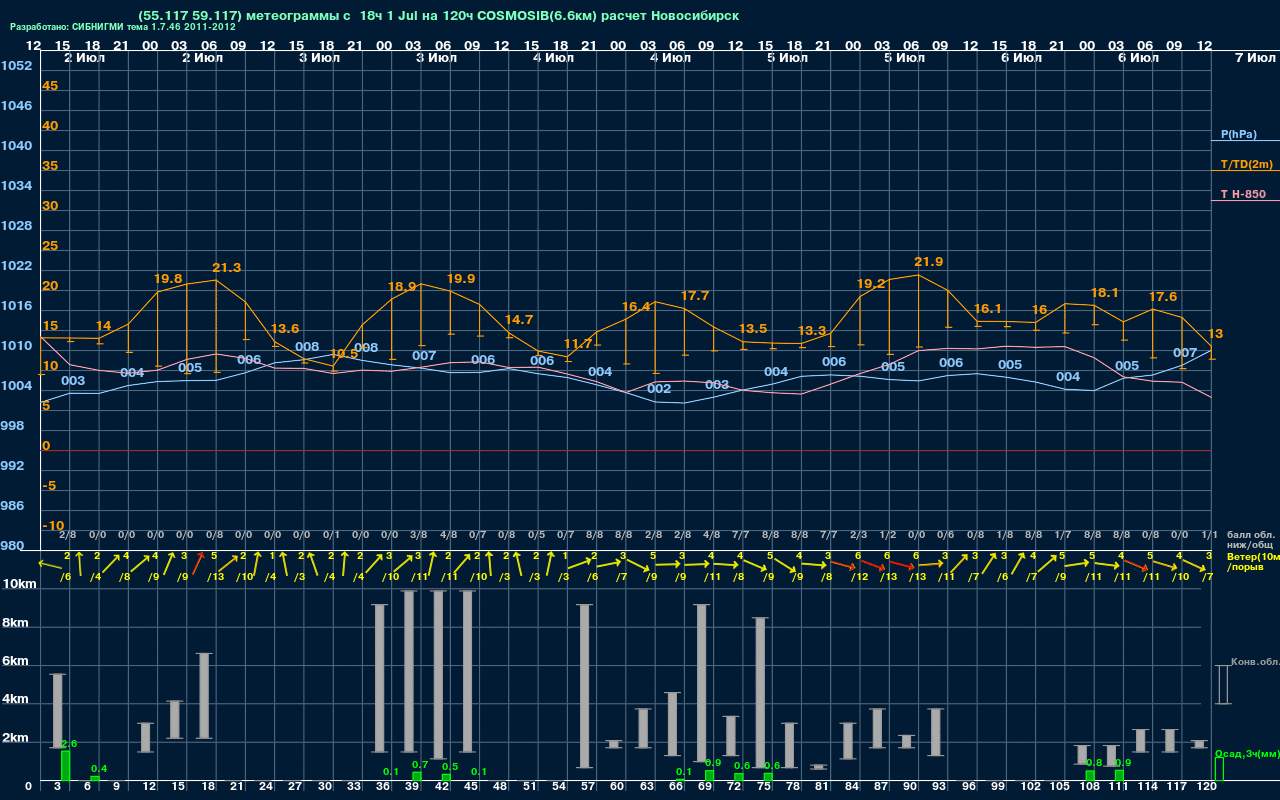Image resolution: width=1280 pixels, height=800 pixels.
Task: Click the P(hPa) legend label
Action: (x=1238, y=134)
